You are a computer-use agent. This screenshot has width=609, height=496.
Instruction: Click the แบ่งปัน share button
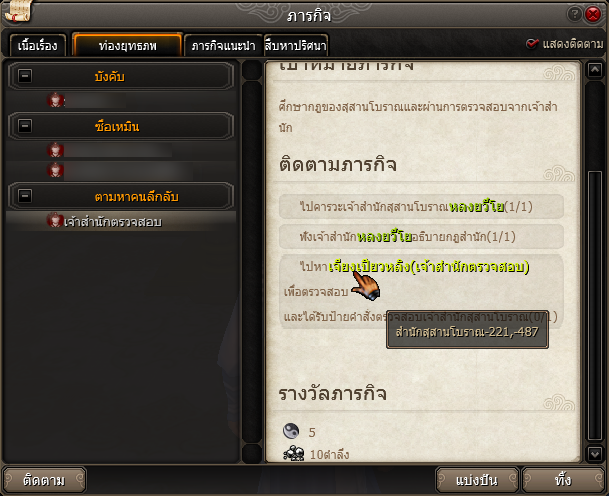(477, 480)
